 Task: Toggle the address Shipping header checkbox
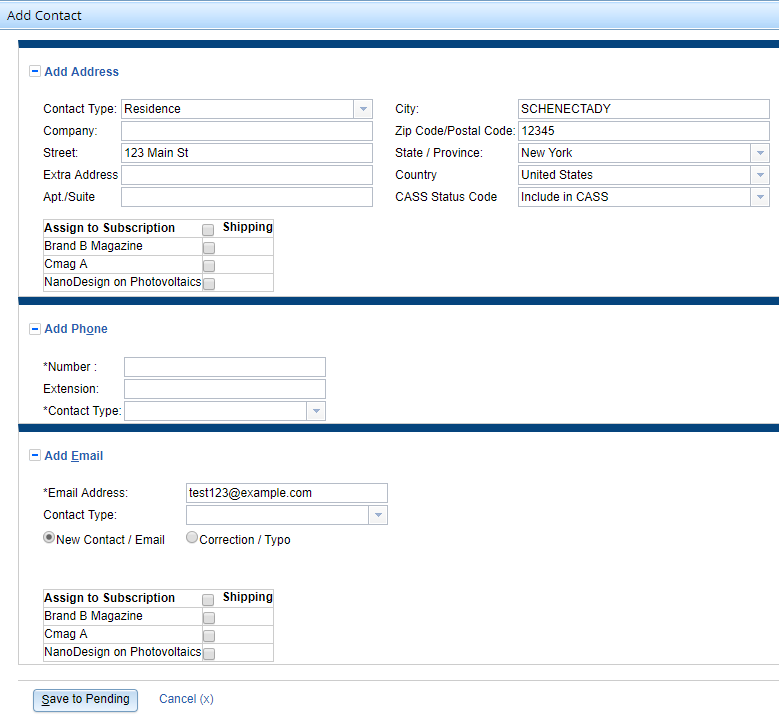point(209,230)
